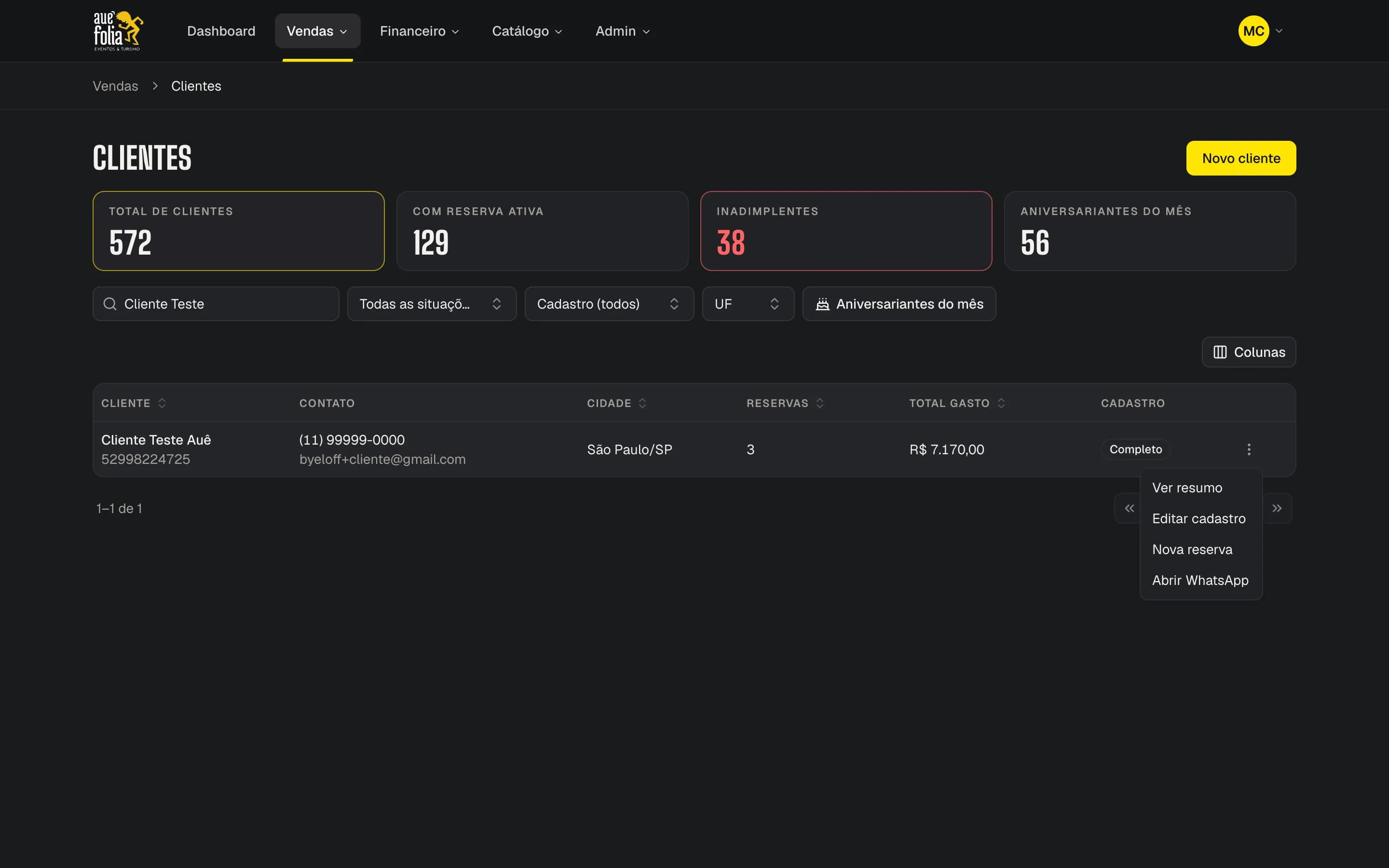Go to last page with double-right arrow
Viewport: 1389px width, 868px height.
(x=1277, y=508)
